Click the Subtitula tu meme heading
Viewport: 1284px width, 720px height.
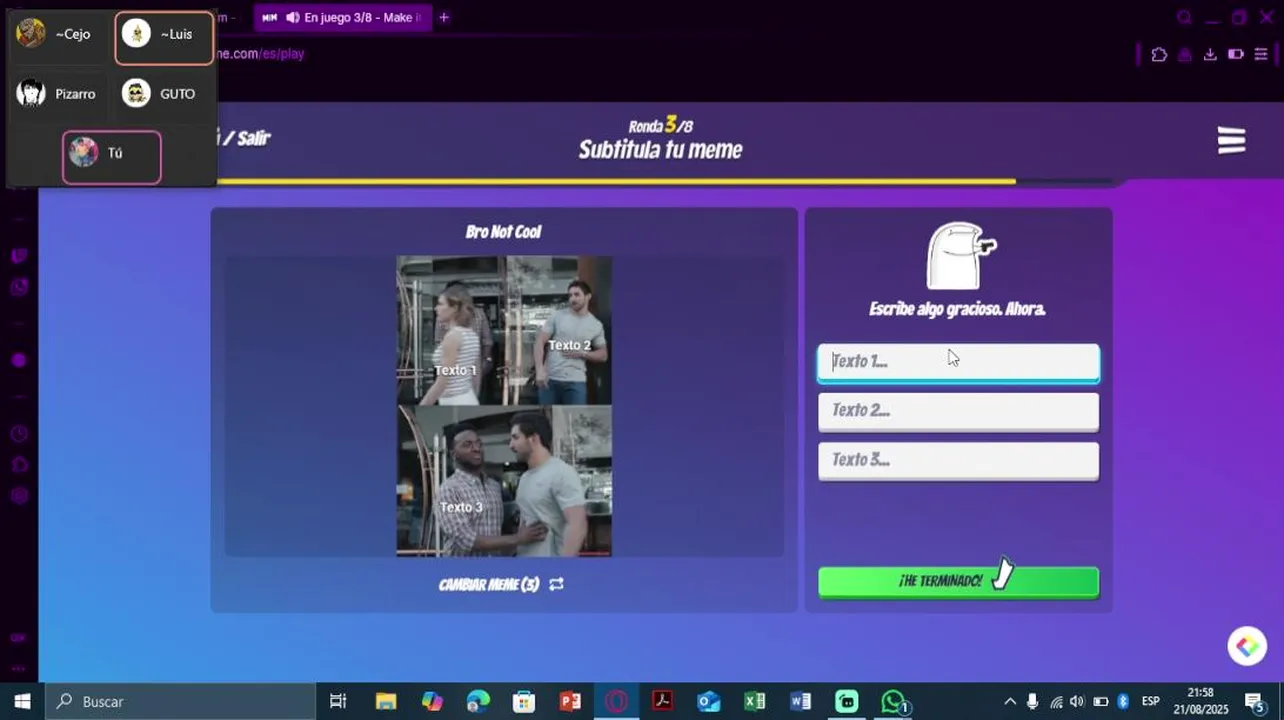(660, 150)
